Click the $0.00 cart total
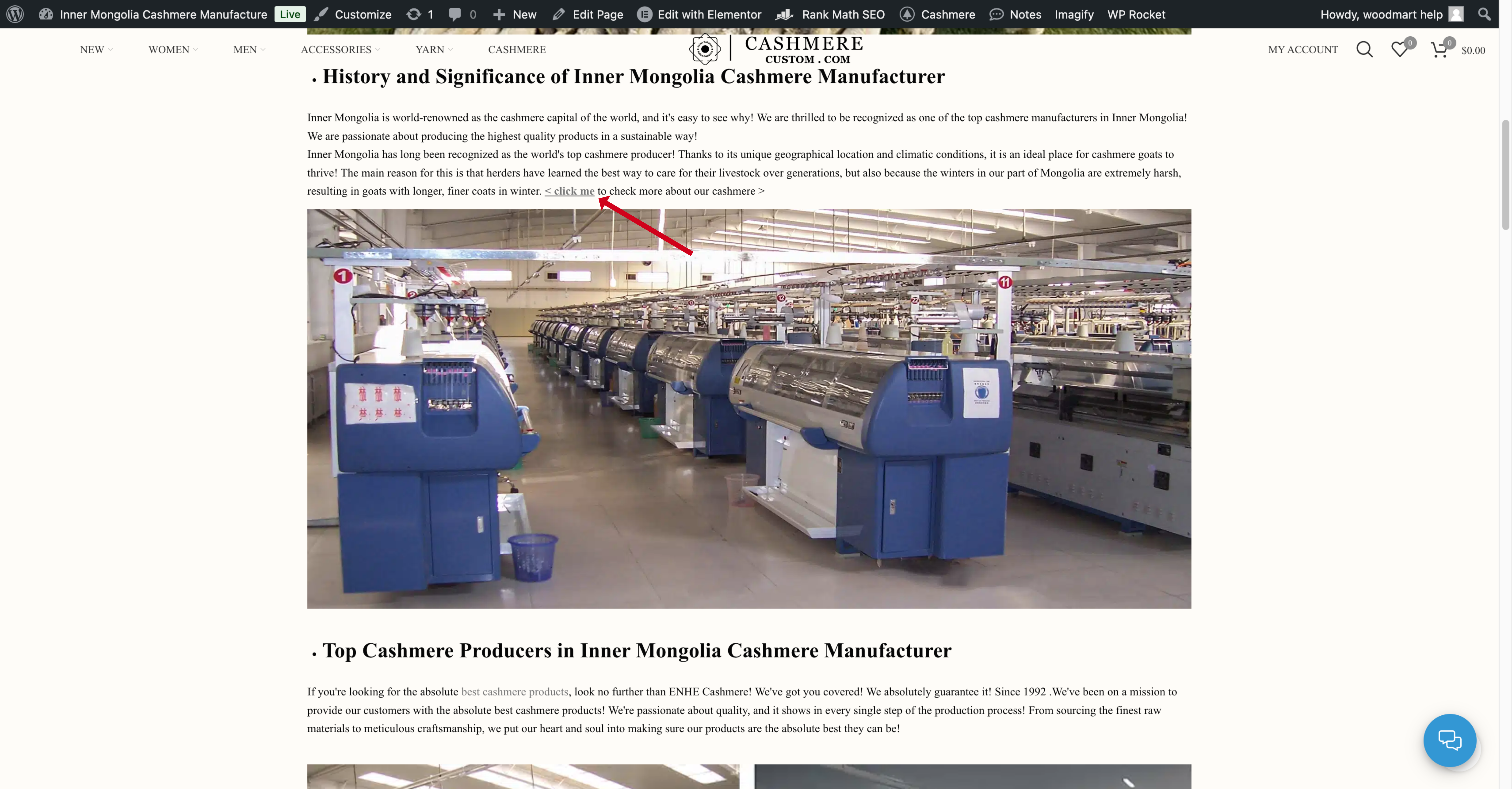This screenshot has height=789, width=1512. click(1473, 50)
